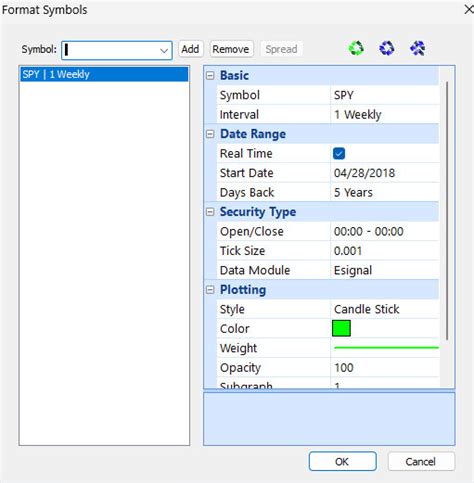This screenshot has height=483, width=474.
Task: Click the blue scattered arrows icon
Action: (417, 49)
